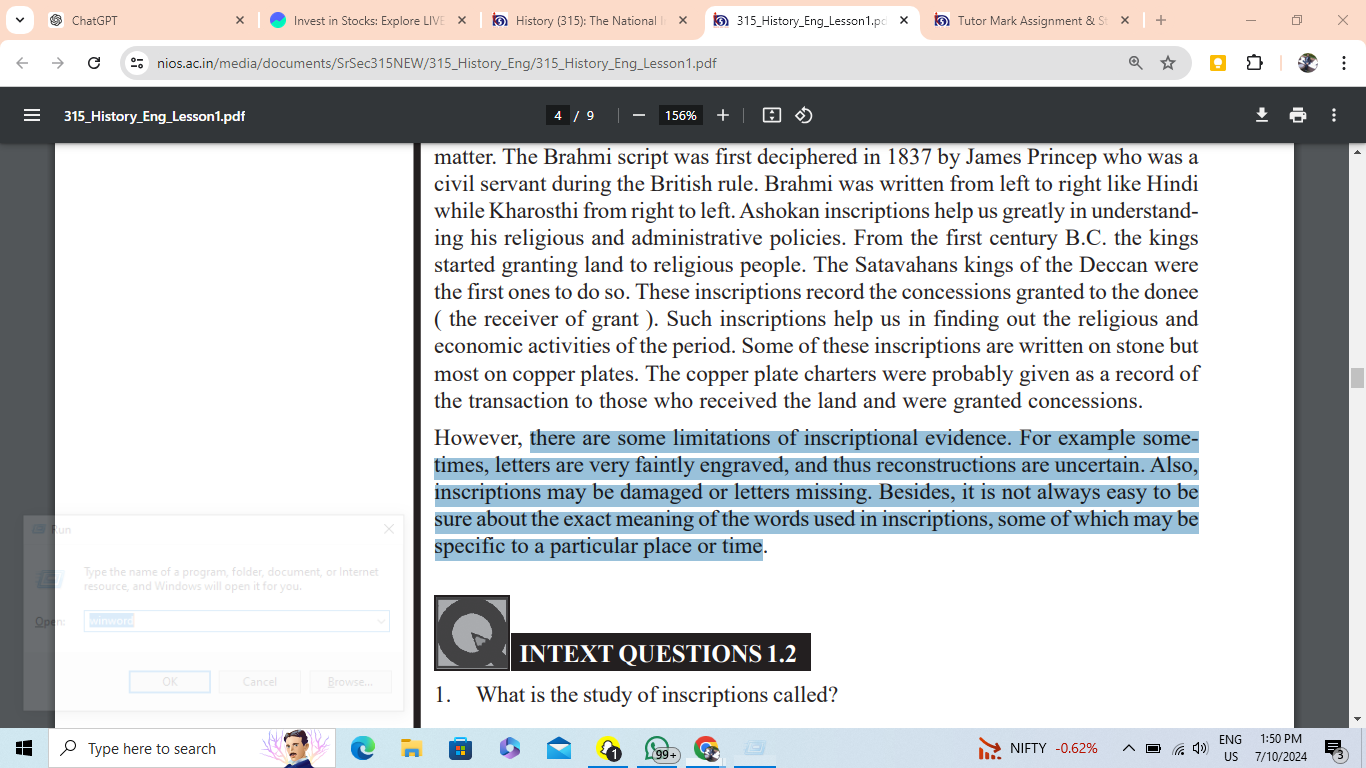Viewport: 1366px width, 768px height.
Task: Click the Browse button in Run dialog
Action: tap(349, 682)
